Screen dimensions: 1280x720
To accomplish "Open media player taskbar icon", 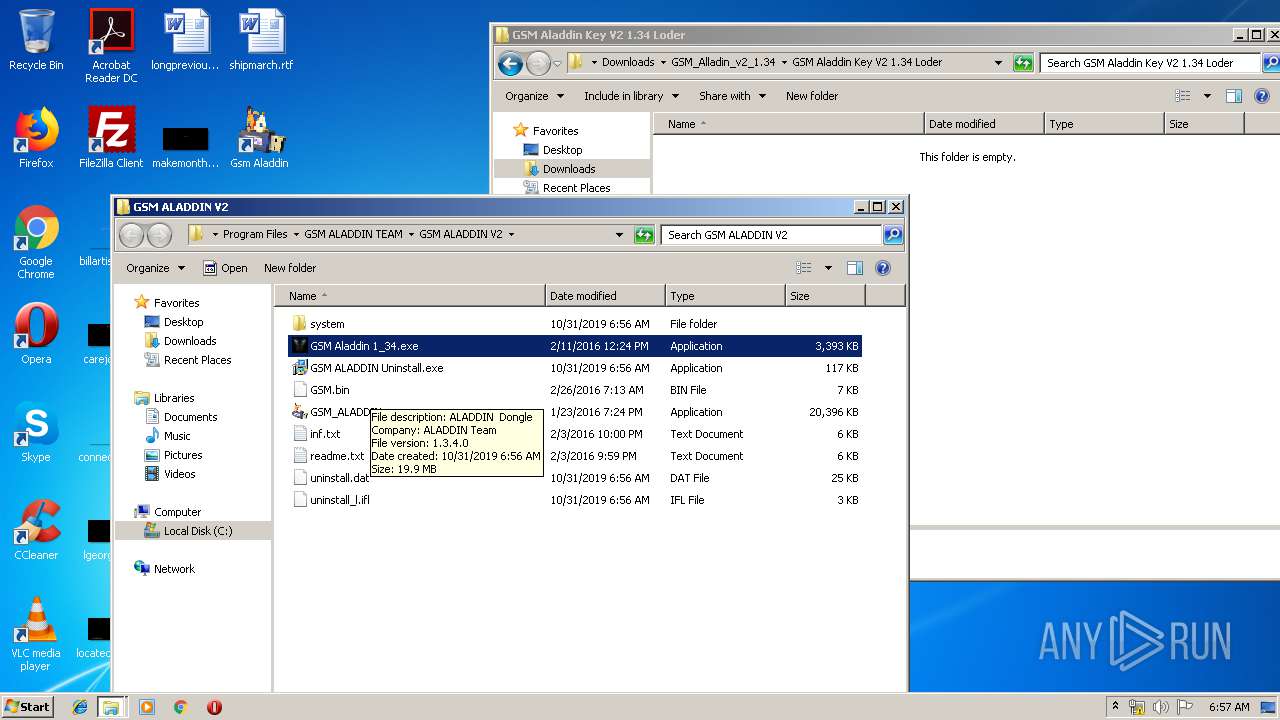I will 146,707.
